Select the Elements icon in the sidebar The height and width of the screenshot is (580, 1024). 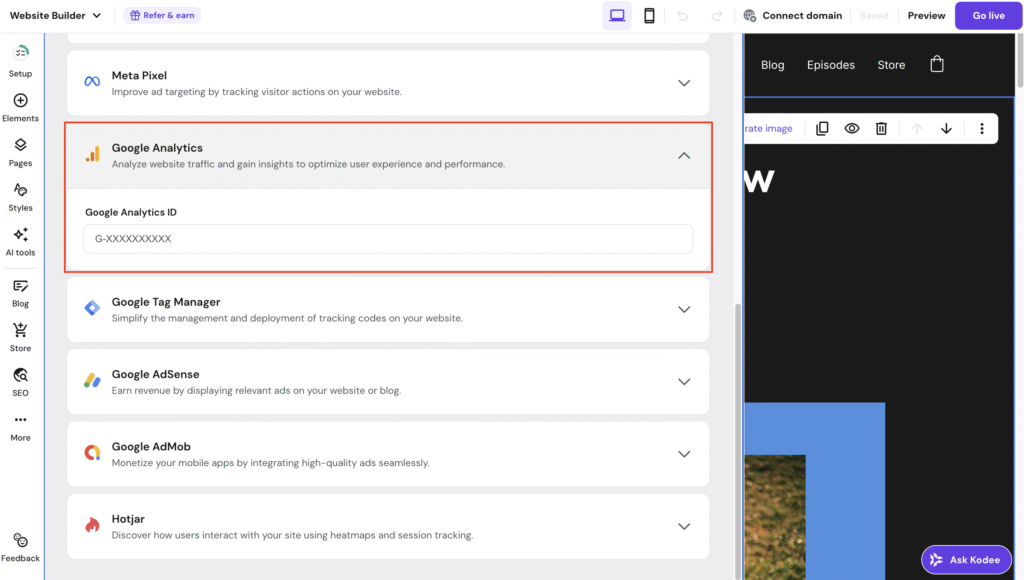[x=20, y=106]
